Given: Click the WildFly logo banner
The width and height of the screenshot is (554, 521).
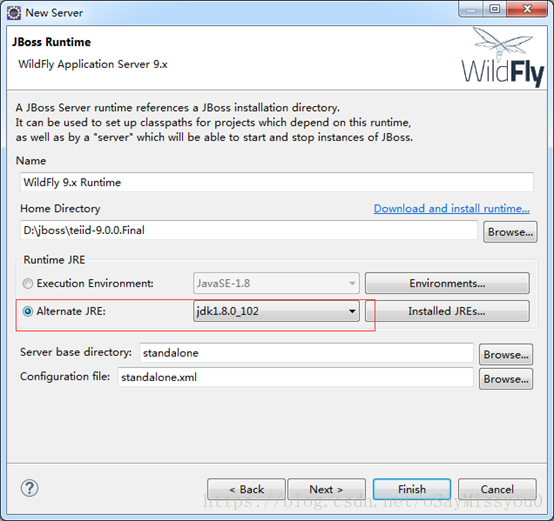Looking at the screenshot, I should (502, 58).
